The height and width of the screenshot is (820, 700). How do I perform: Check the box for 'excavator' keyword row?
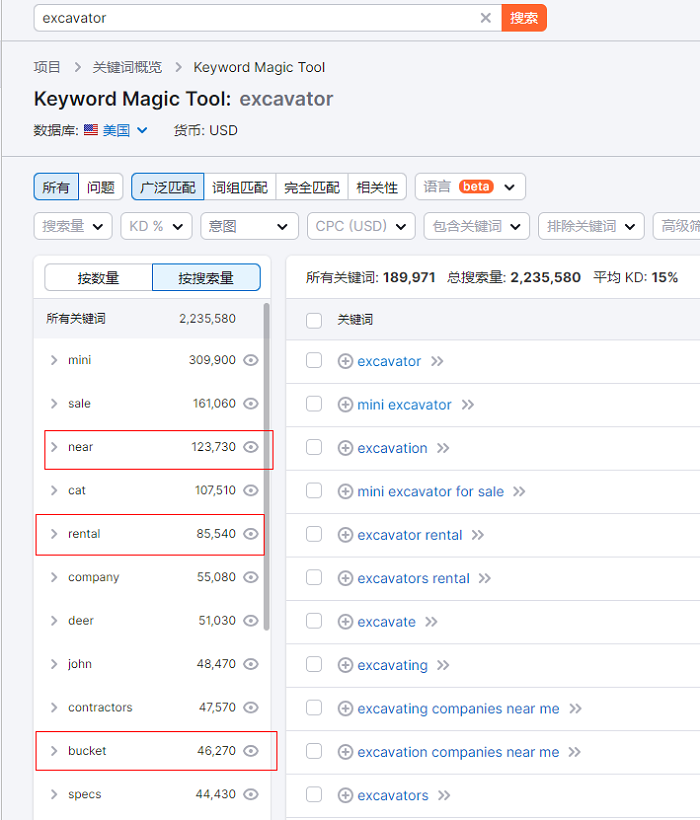tap(314, 361)
